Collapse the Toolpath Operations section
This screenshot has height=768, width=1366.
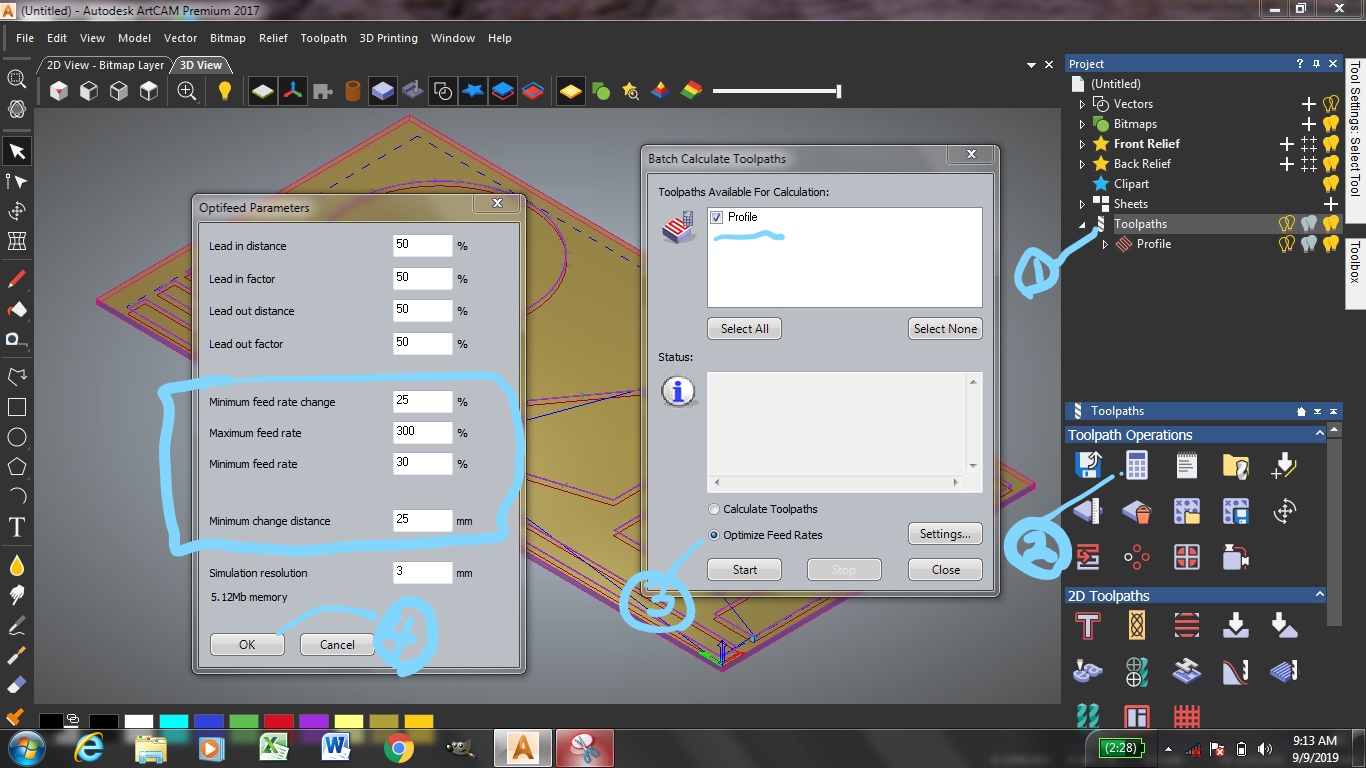click(x=1319, y=434)
